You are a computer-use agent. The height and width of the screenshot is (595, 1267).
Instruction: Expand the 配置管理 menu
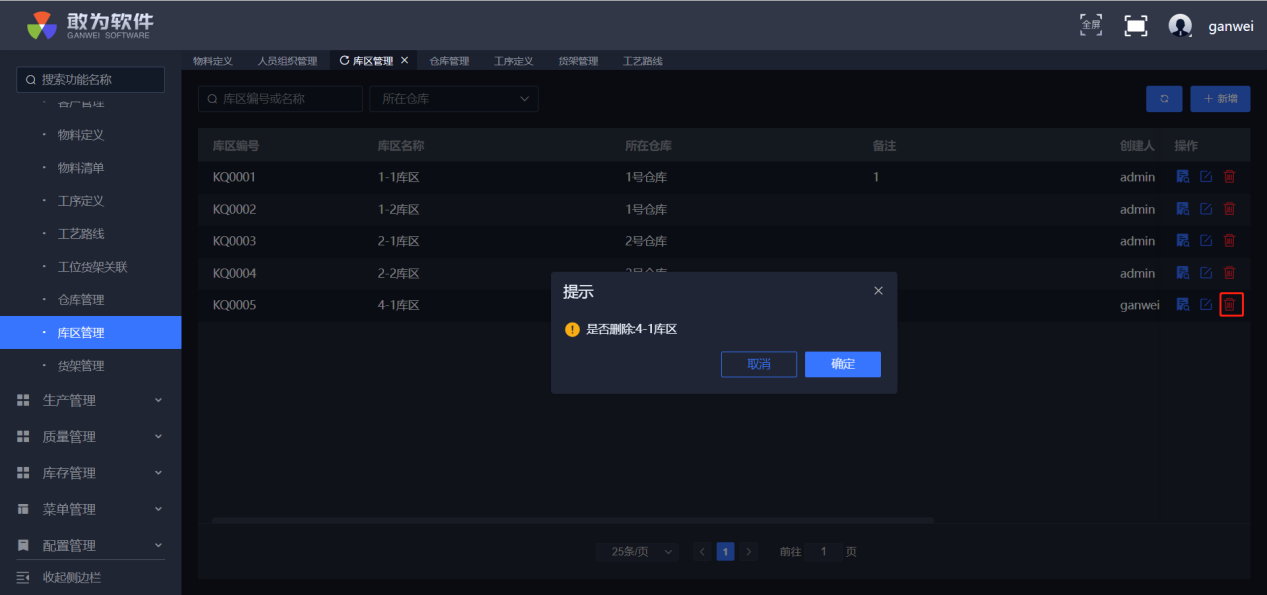click(x=90, y=545)
